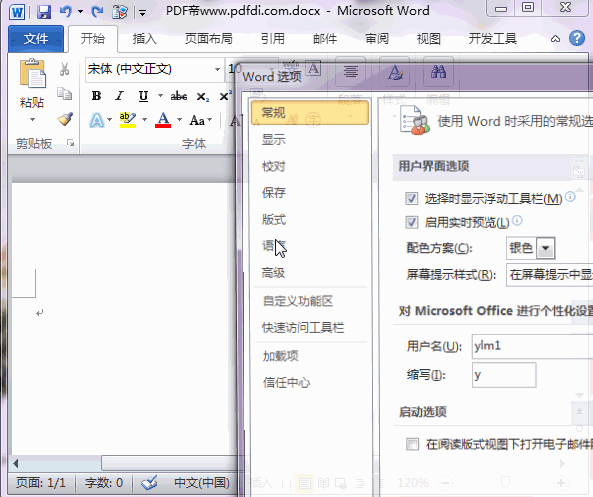Toggle 选择时显示浮动工具栏 checkbox
This screenshot has height=497, width=593.
tap(411, 199)
